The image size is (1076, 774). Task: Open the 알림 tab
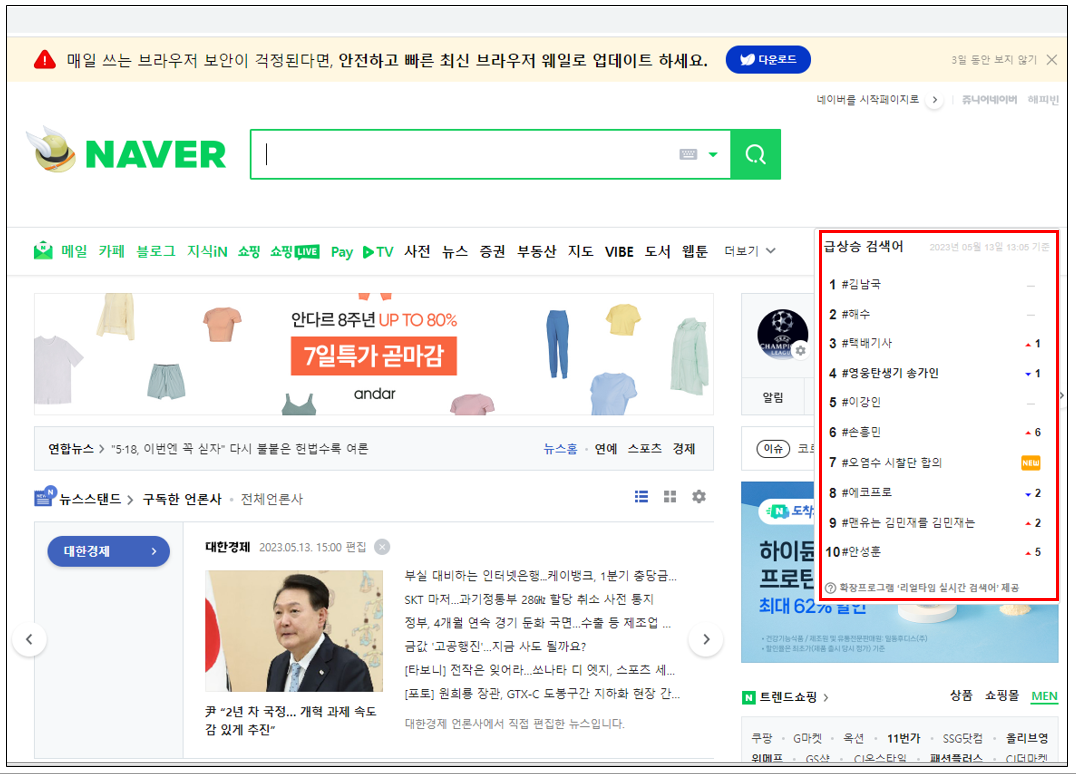(773, 397)
